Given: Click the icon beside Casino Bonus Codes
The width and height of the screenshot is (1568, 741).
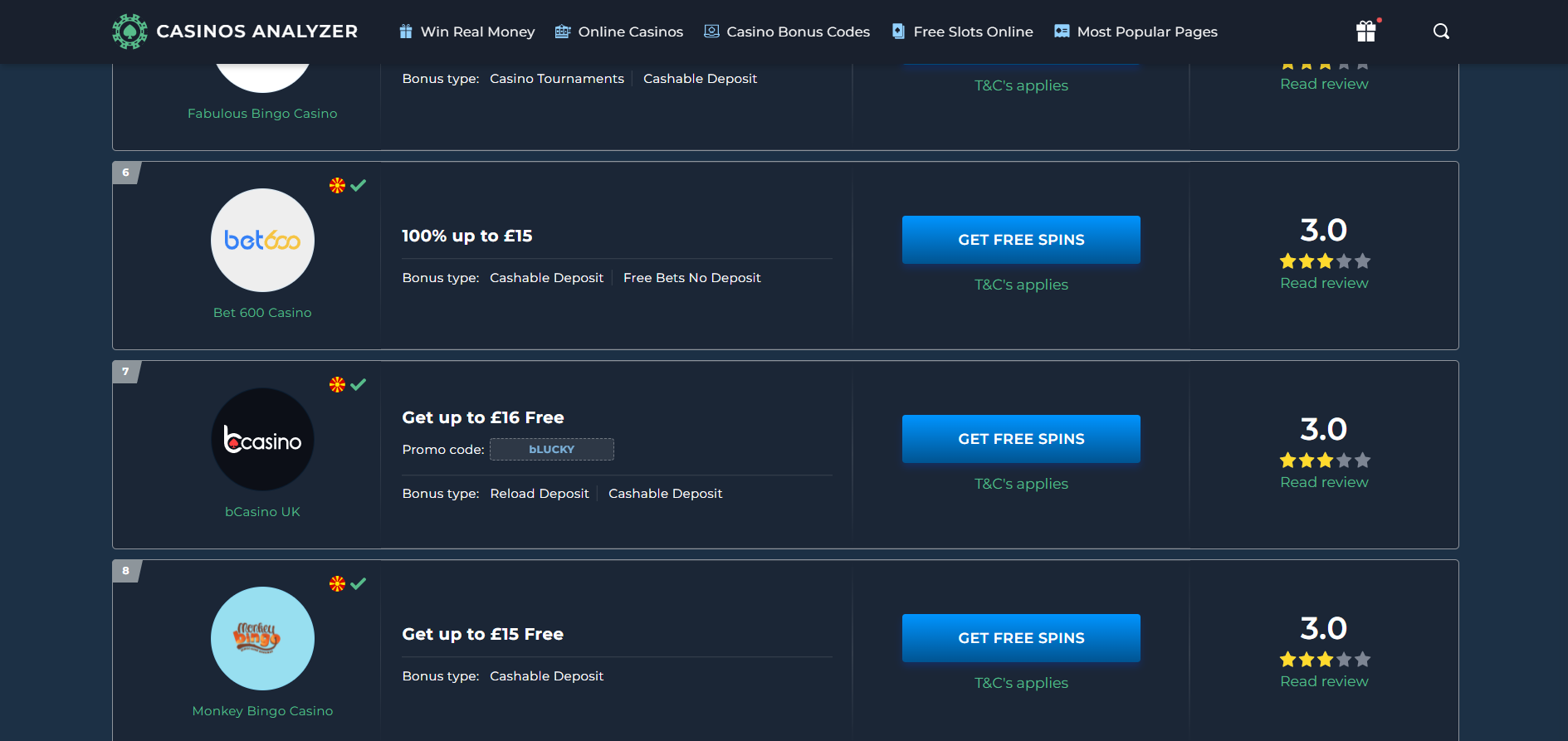Looking at the screenshot, I should click(x=711, y=32).
